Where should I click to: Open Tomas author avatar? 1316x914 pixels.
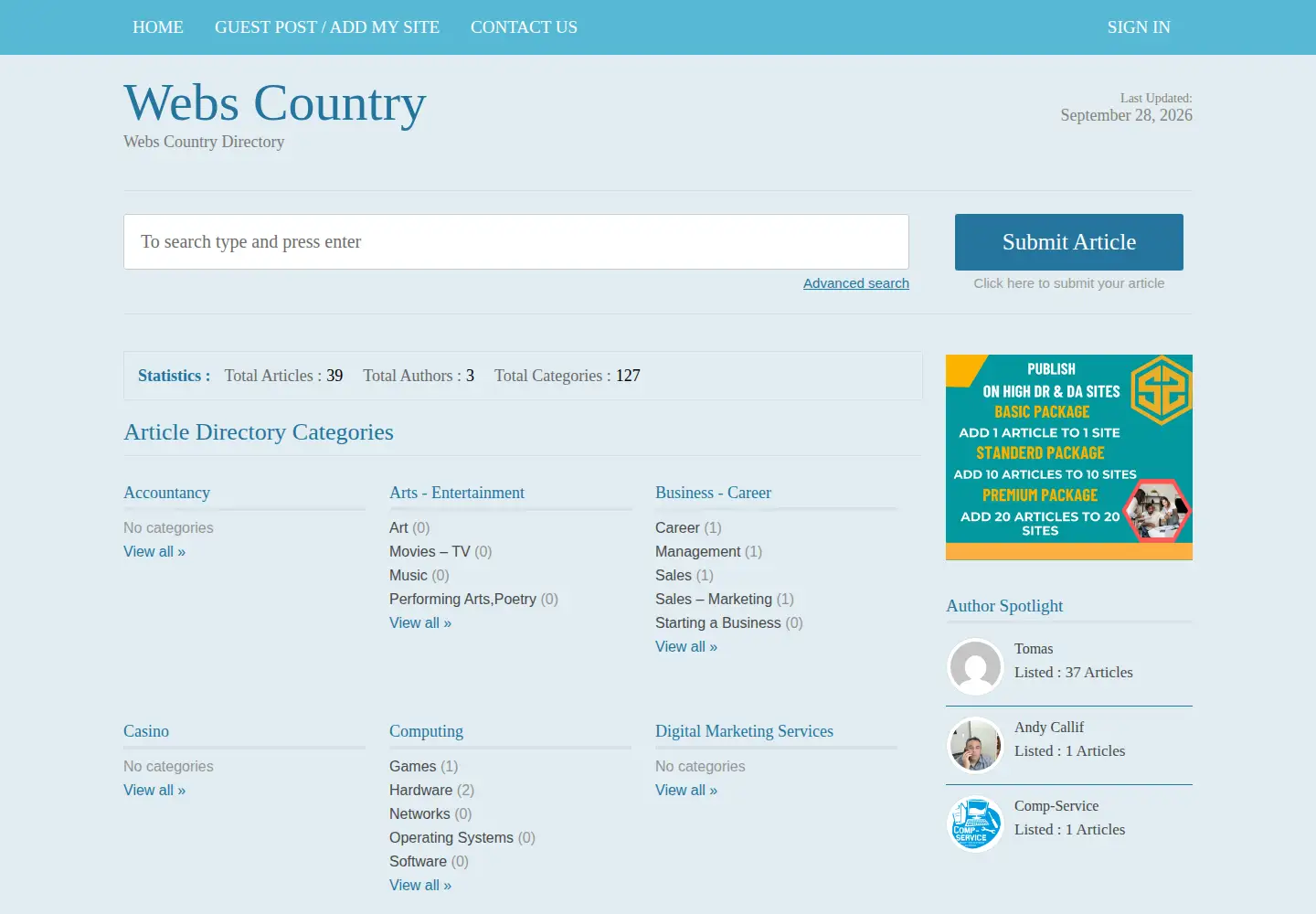point(975,666)
